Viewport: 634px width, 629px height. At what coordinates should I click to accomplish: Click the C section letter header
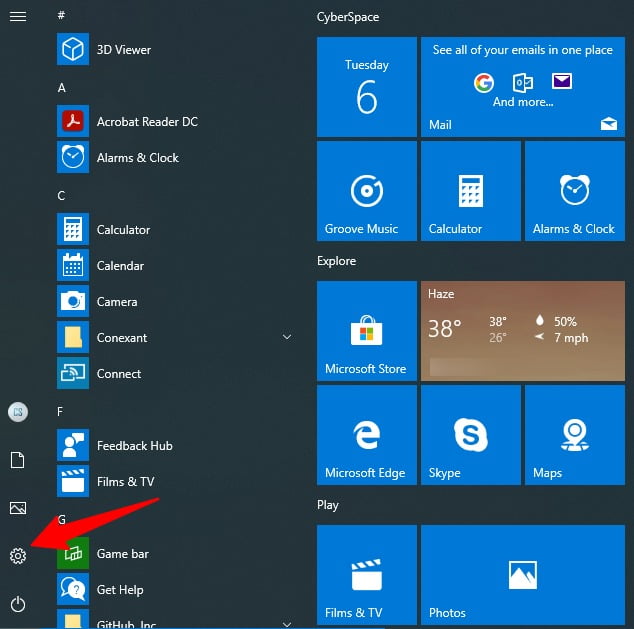click(x=61, y=195)
